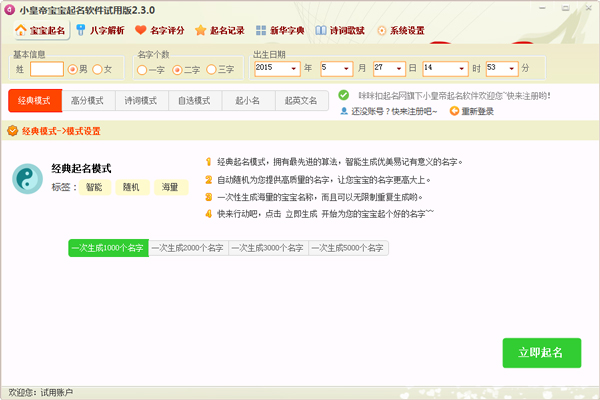
Task: Click the 海量 tag
Action: click(171, 187)
